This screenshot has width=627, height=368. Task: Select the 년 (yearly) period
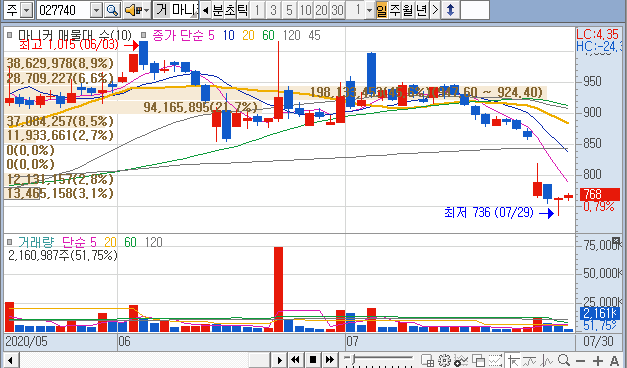(x=421, y=10)
